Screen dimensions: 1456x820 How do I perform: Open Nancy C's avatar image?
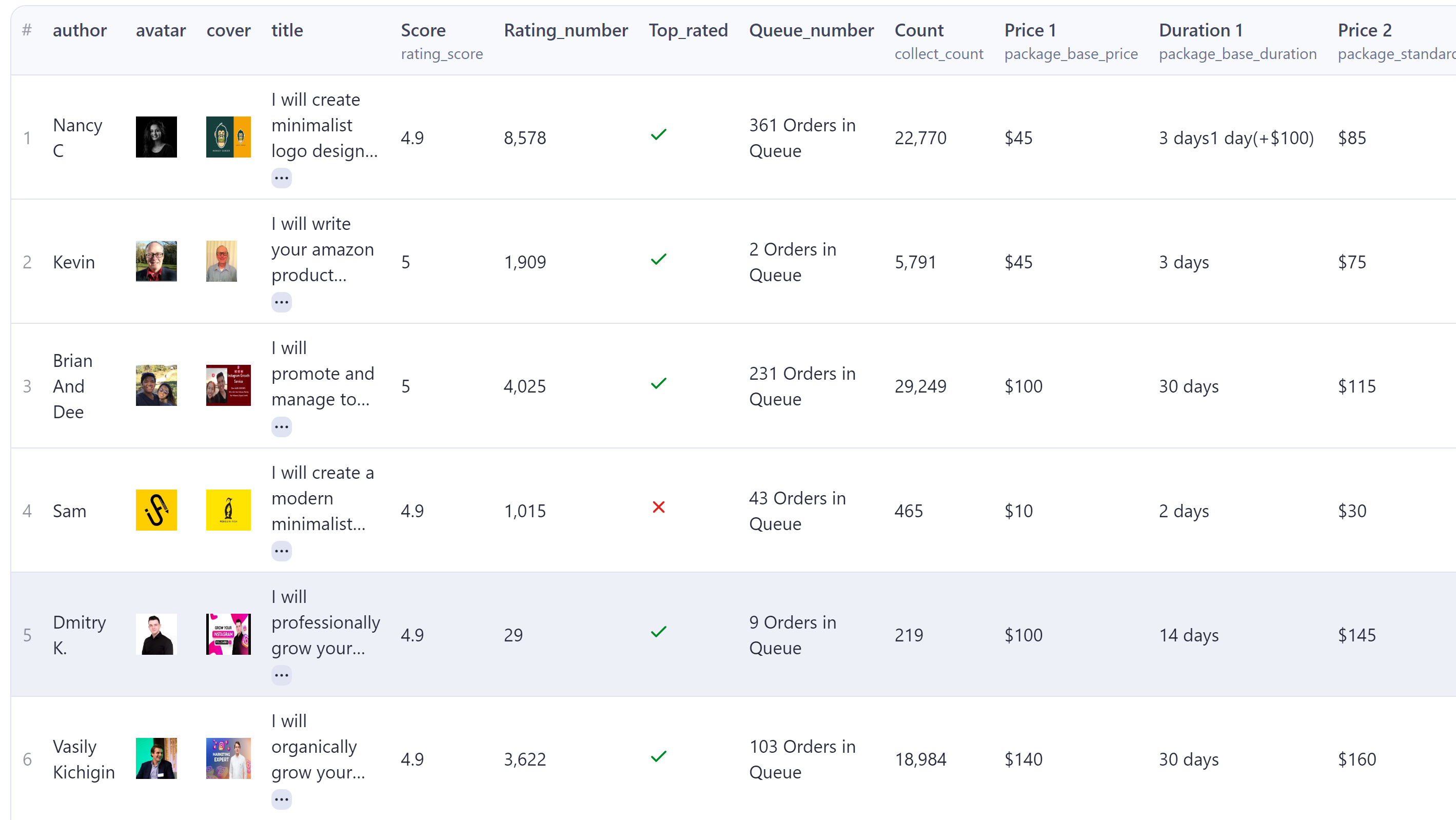click(x=156, y=137)
